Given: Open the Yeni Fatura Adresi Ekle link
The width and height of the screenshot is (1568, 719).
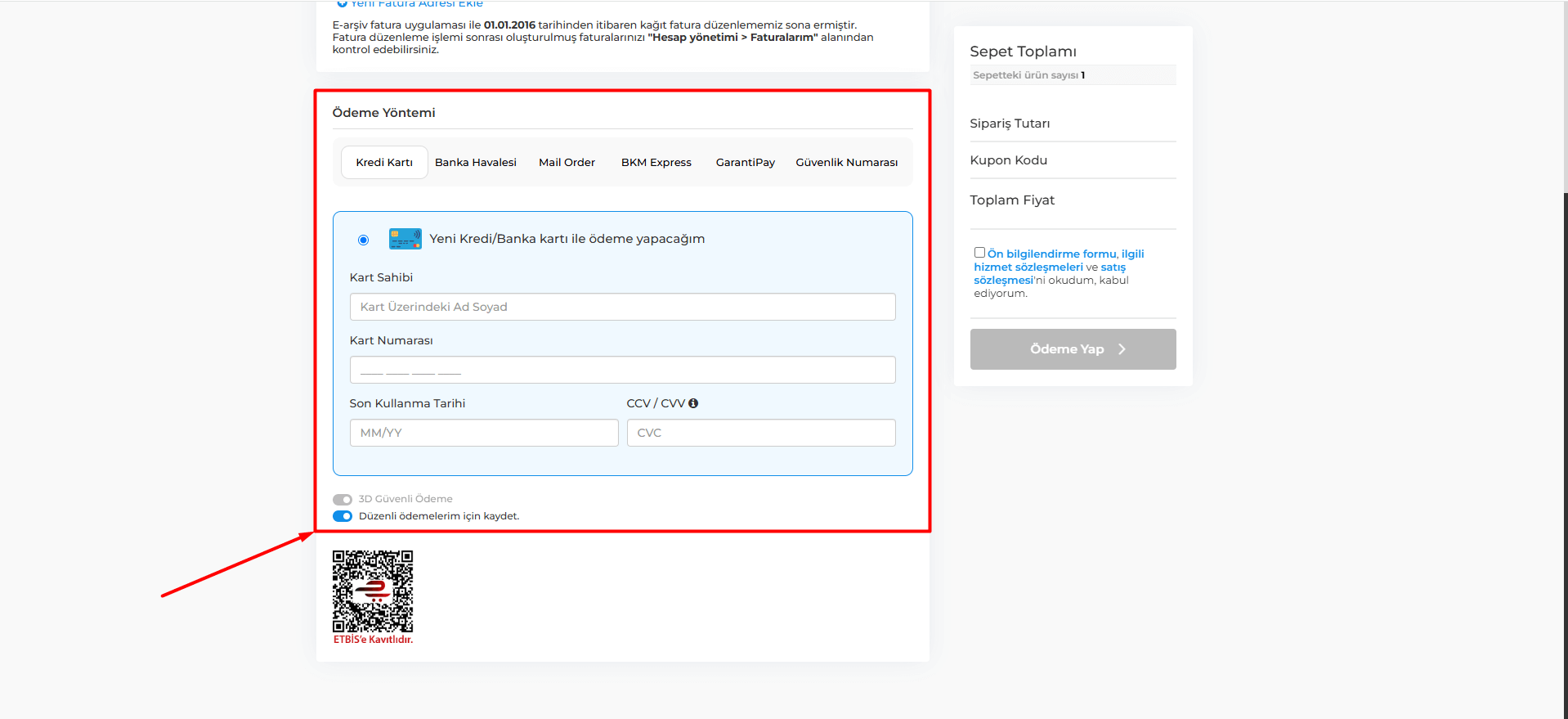Looking at the screenshot, I should pos(416,4).
